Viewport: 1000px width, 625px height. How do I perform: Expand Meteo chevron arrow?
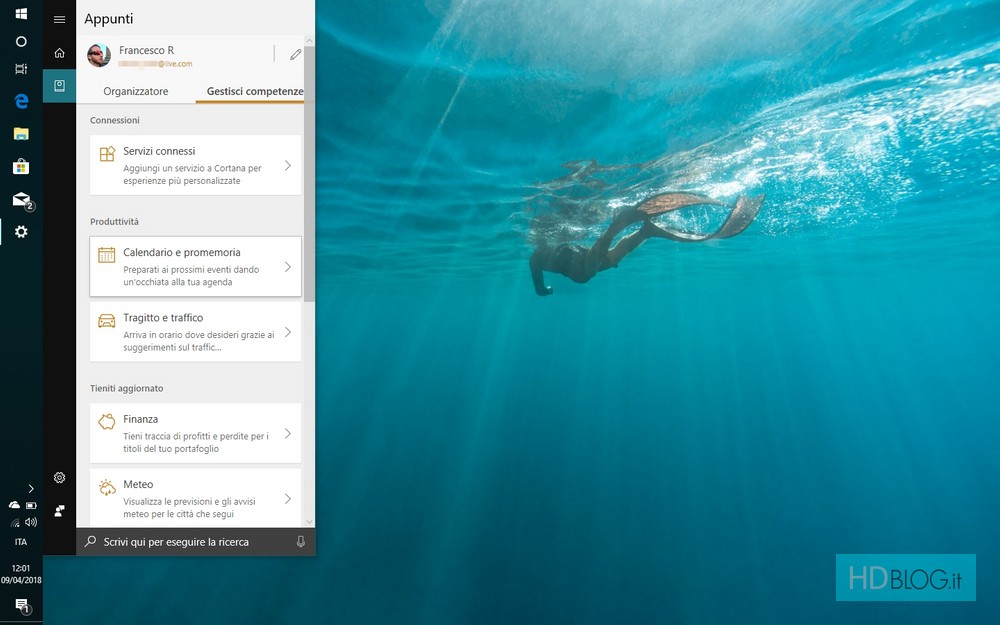click(288, 499)
